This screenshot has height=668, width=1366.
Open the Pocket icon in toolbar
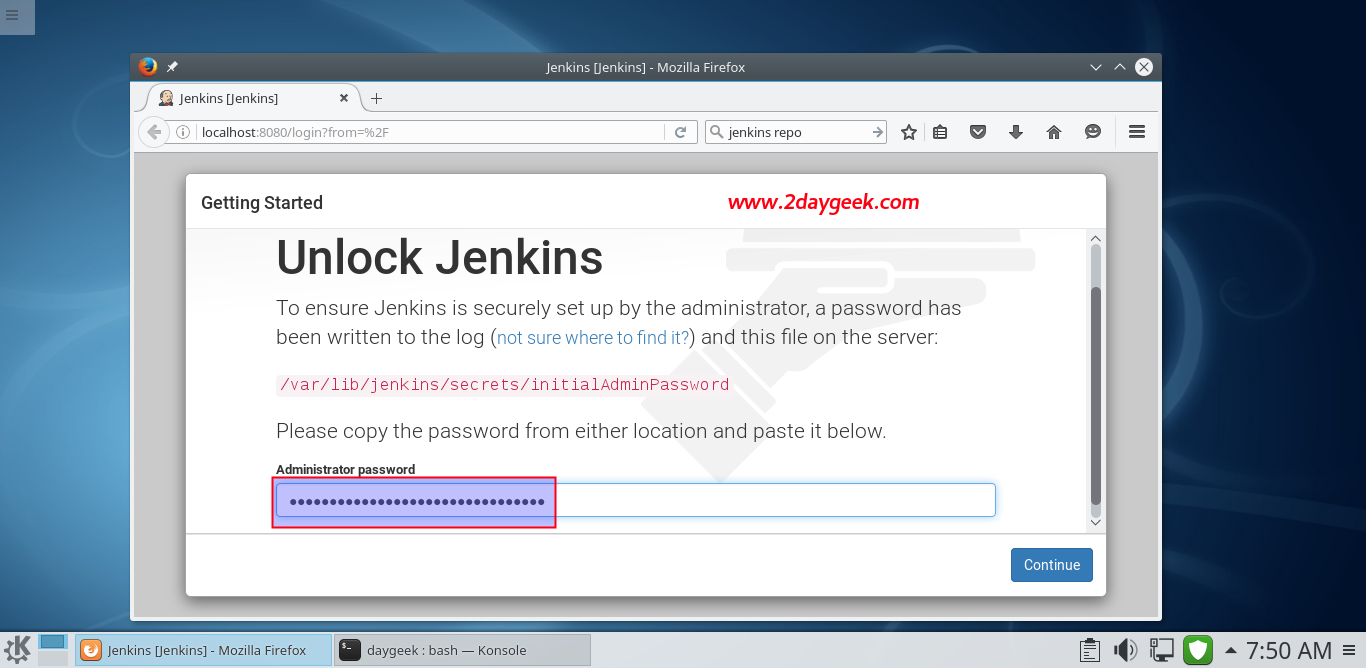click(979, 132)
